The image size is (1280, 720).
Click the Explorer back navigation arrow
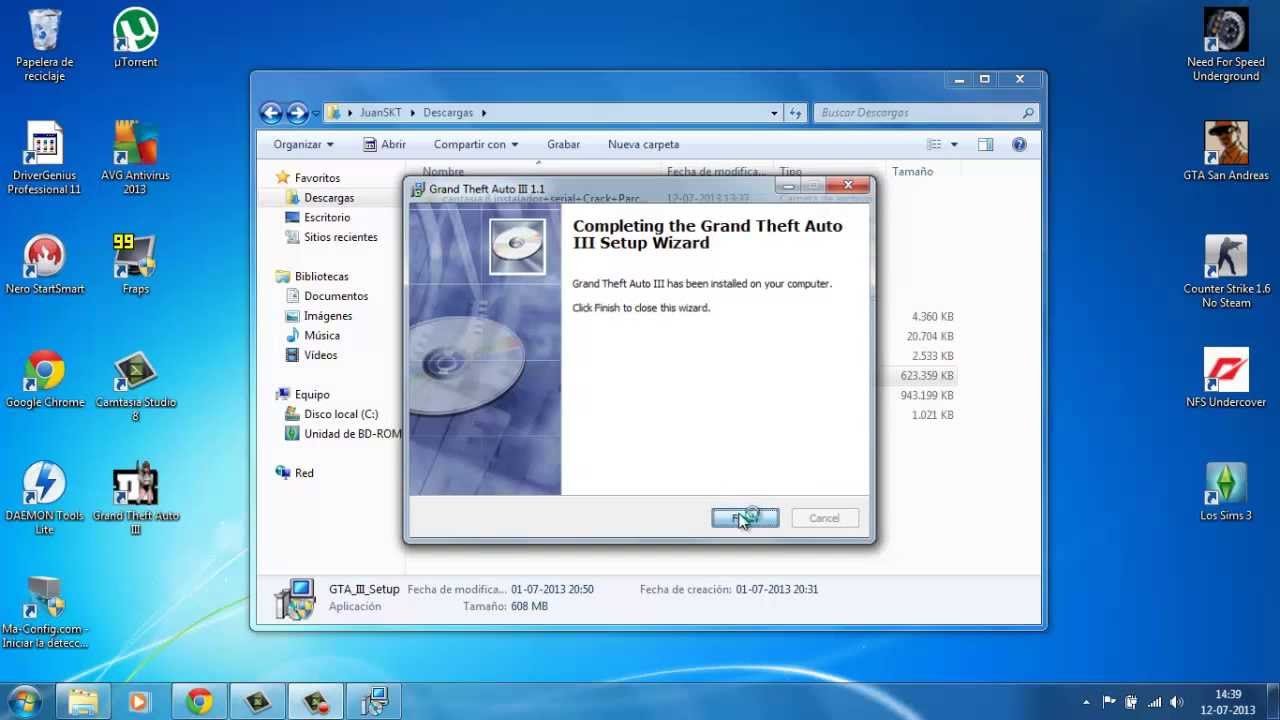pyautogui.click(x=270, y=113)
